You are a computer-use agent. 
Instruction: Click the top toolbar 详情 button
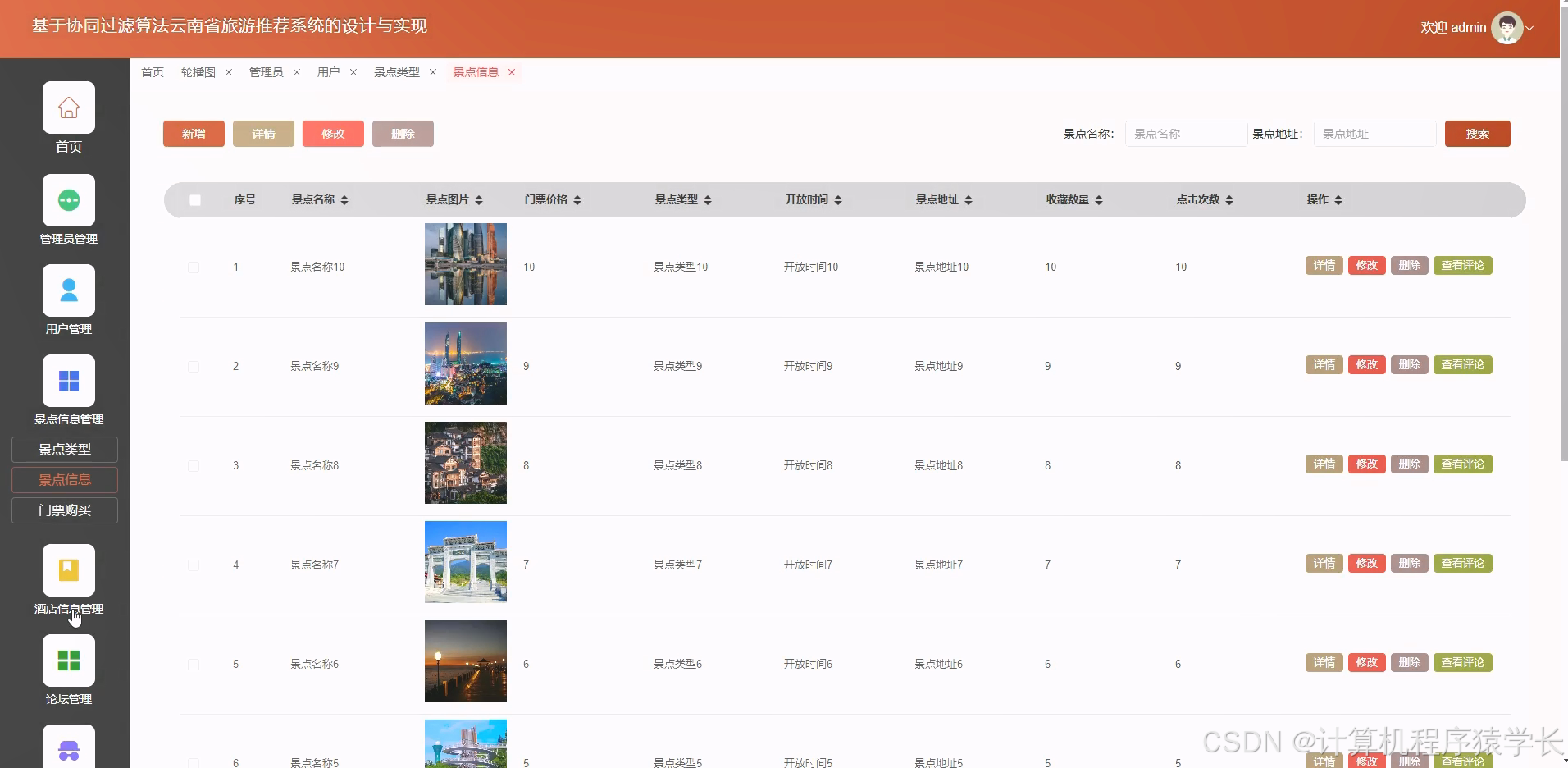click(x=263, y=134)
